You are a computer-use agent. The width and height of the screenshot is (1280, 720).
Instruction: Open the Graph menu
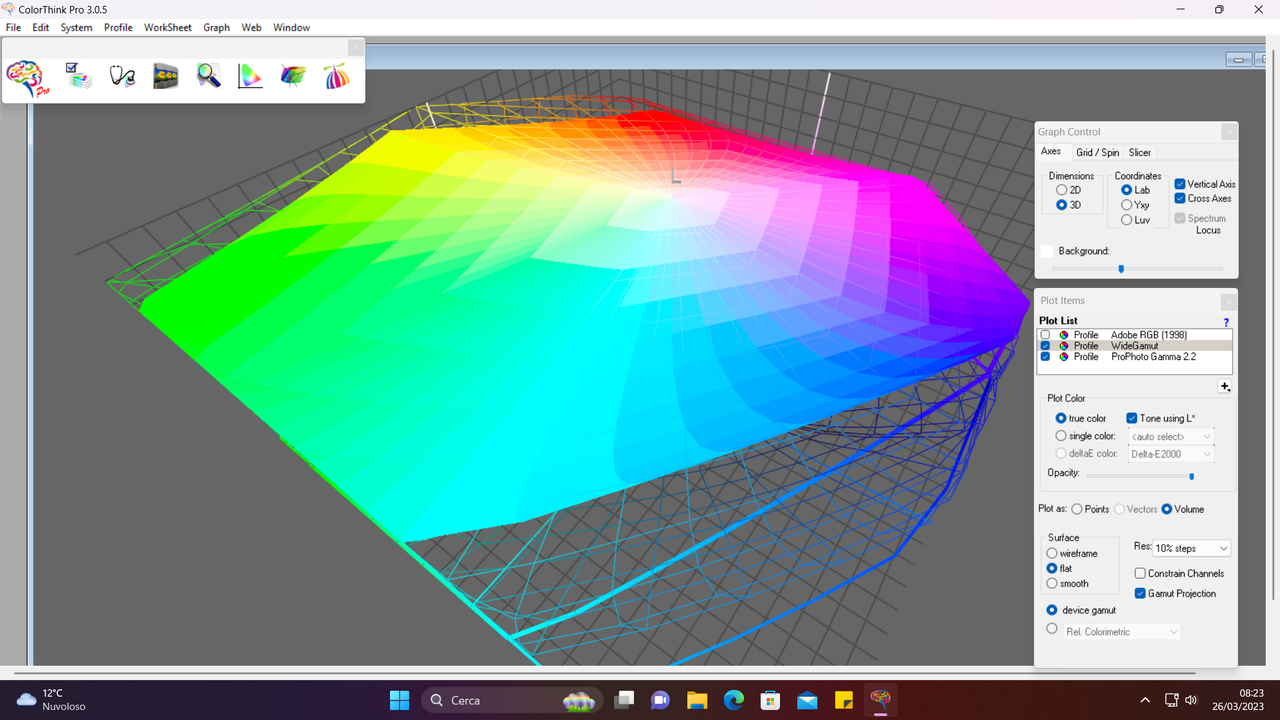coord(216,27)
